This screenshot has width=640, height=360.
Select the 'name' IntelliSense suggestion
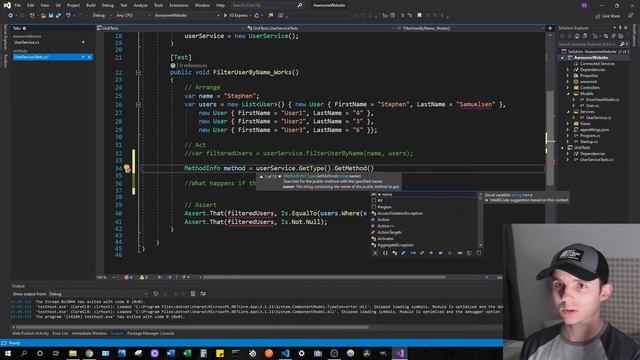coord(424,195)
